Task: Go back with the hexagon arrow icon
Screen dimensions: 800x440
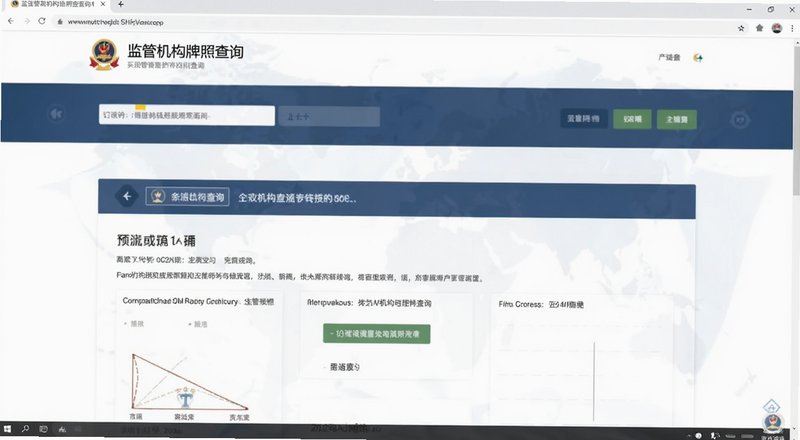Action: pyautogui.click(x=127, y=196)
